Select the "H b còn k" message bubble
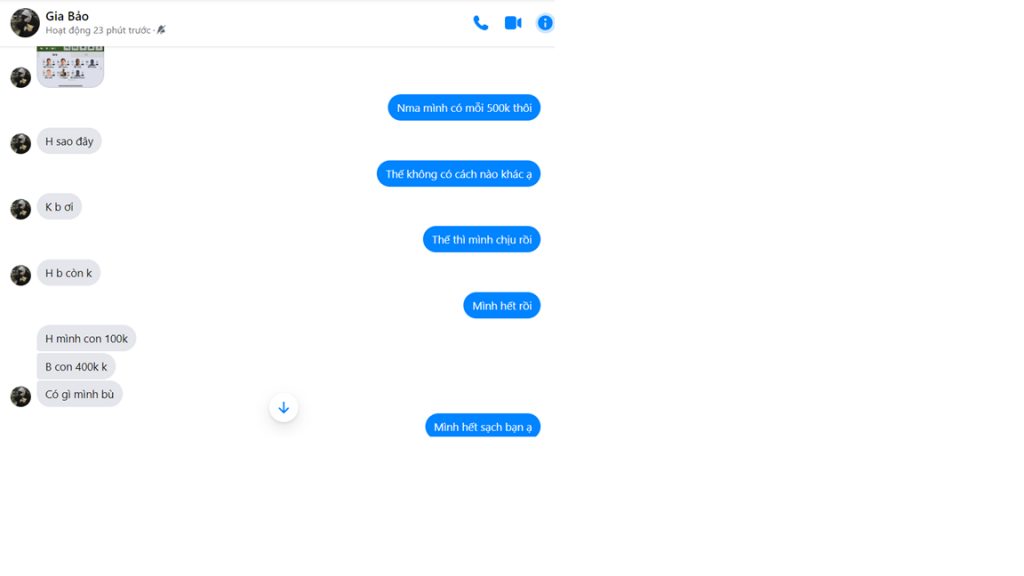The height and width of the screenshot is (576, 1024). [69, 273]
